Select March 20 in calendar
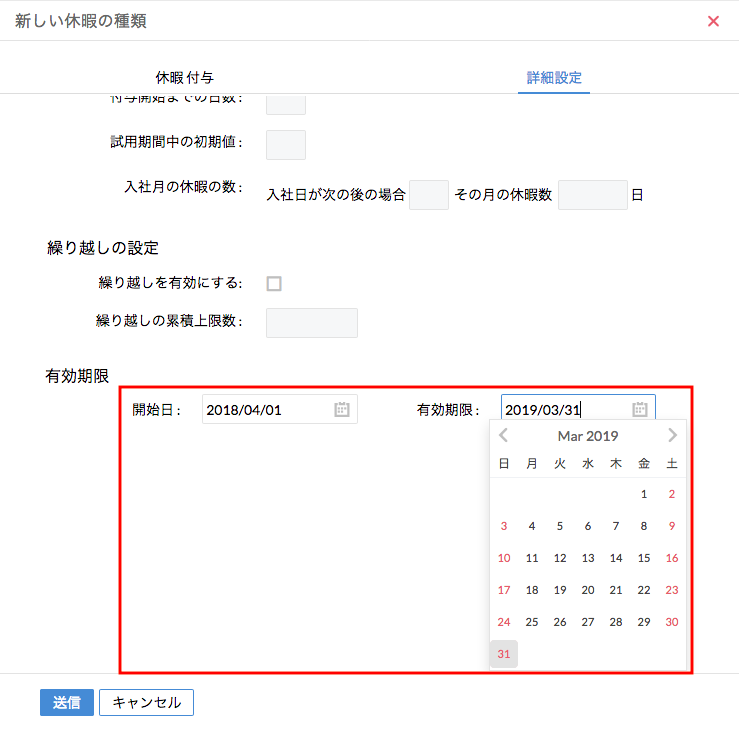Image resolution: width=739 pixels, height=730 pixels. [x=588, y=590]
